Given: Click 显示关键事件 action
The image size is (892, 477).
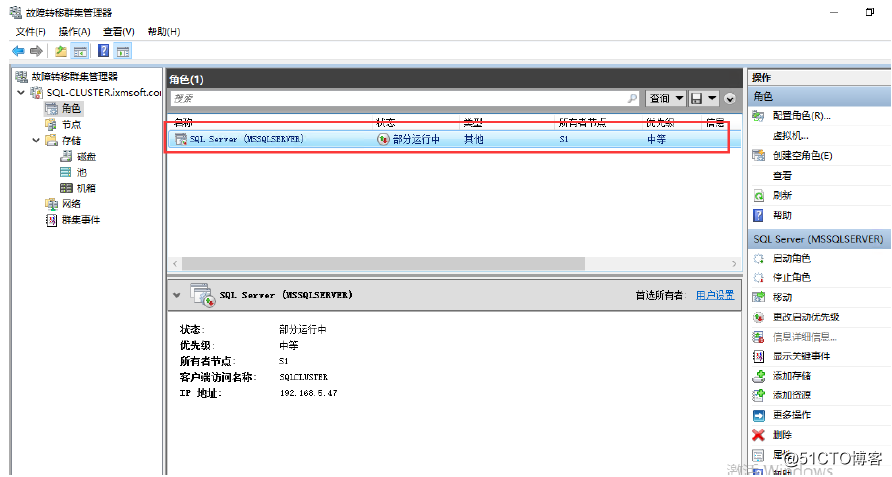Looking at the screenshot, I should [801, 356].
